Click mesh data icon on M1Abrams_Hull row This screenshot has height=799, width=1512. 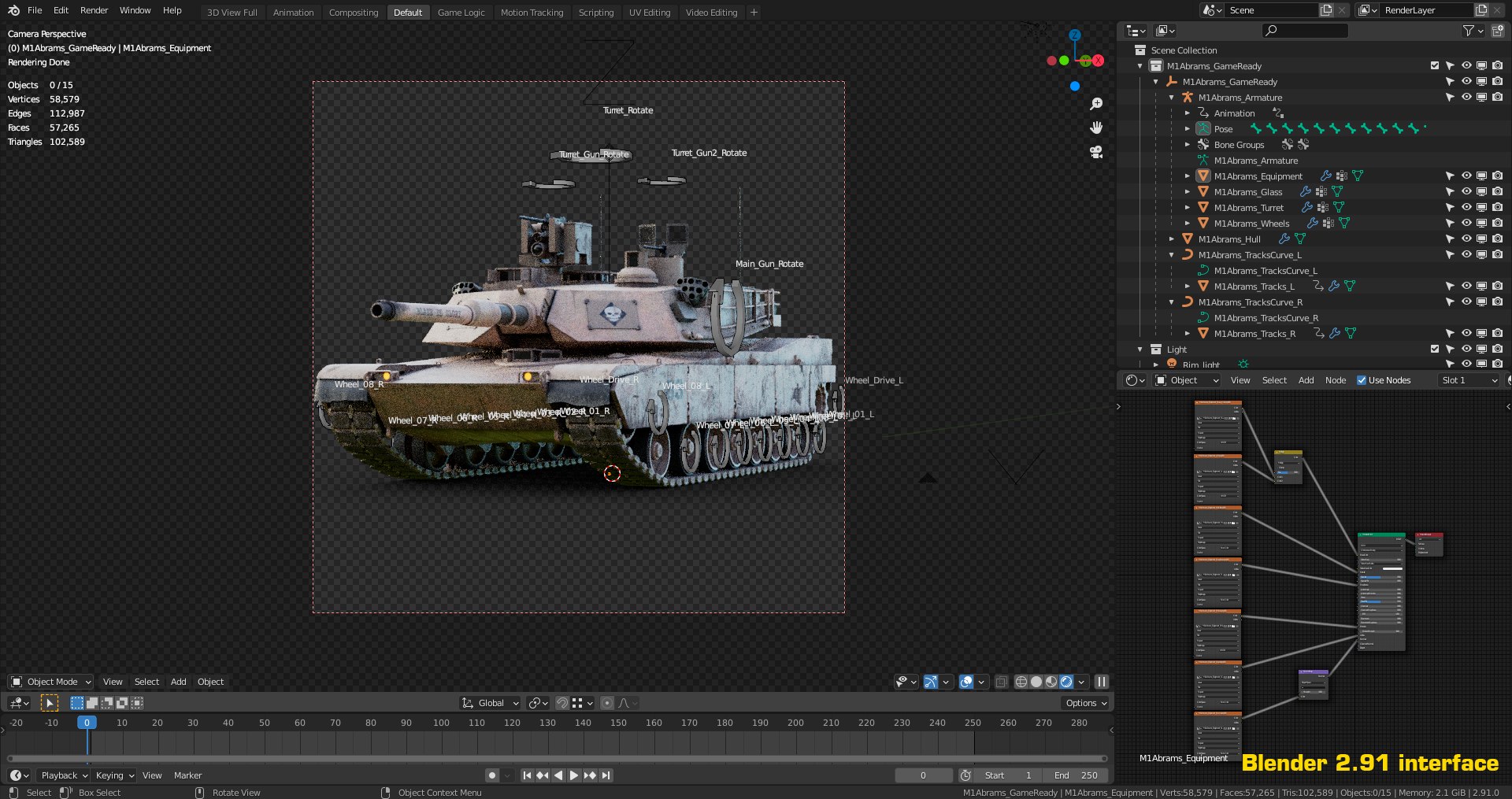click(x=1300, y=239)
